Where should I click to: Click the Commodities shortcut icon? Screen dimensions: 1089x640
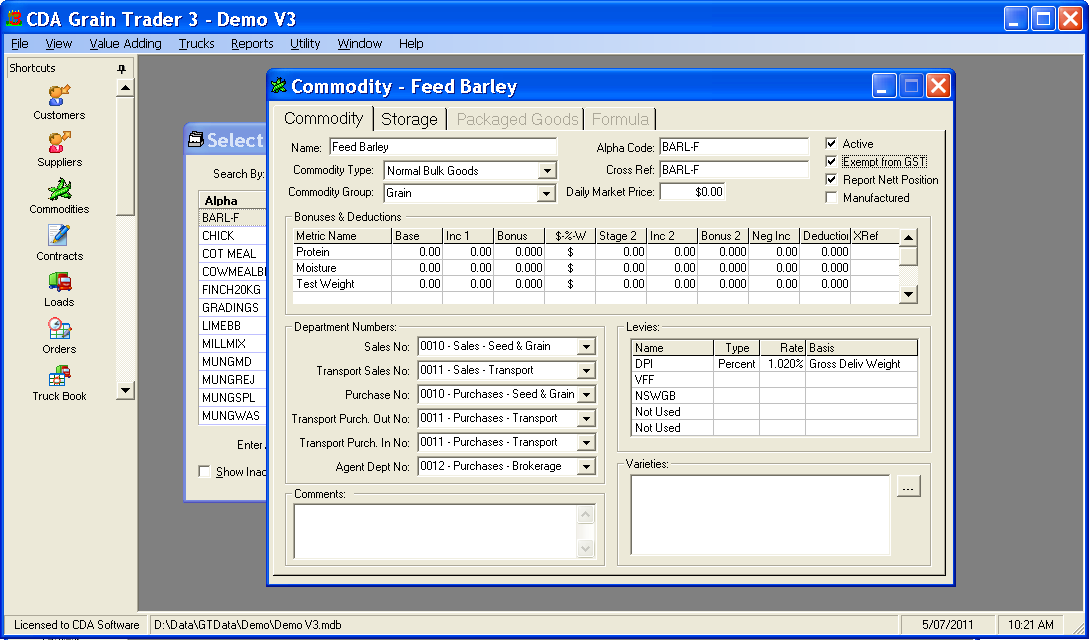pos(59,189)
